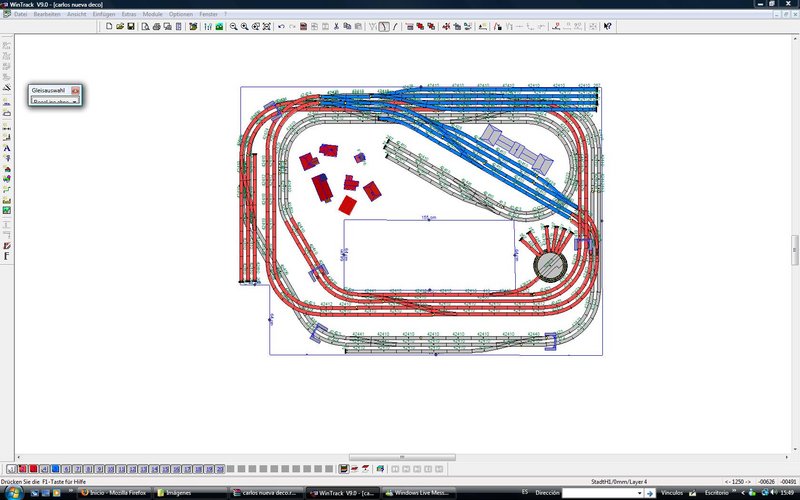Viewport: 800px width, 500px height.
Task: Select the bold F tool at sidebar bottom
Action: tap(7, 256)
